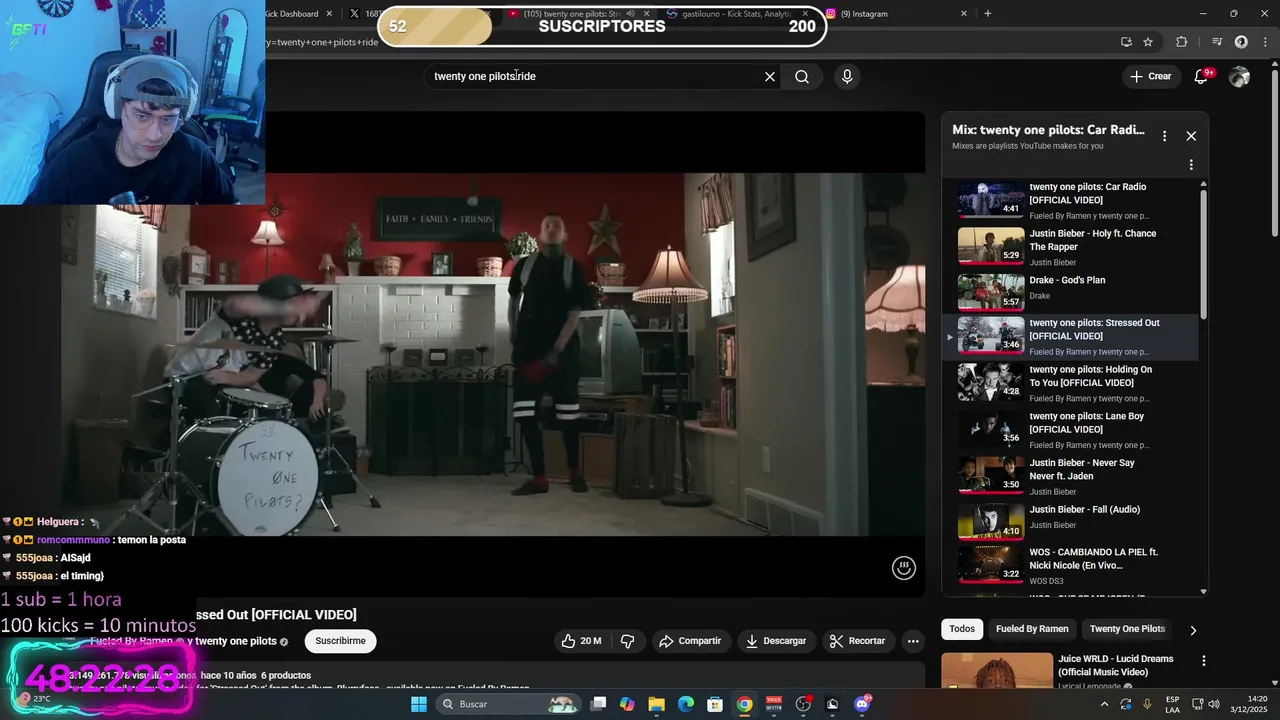Show more filter chips with right arrow
This screenshot has height=720, width=1280.
(x=1192, y=630)
